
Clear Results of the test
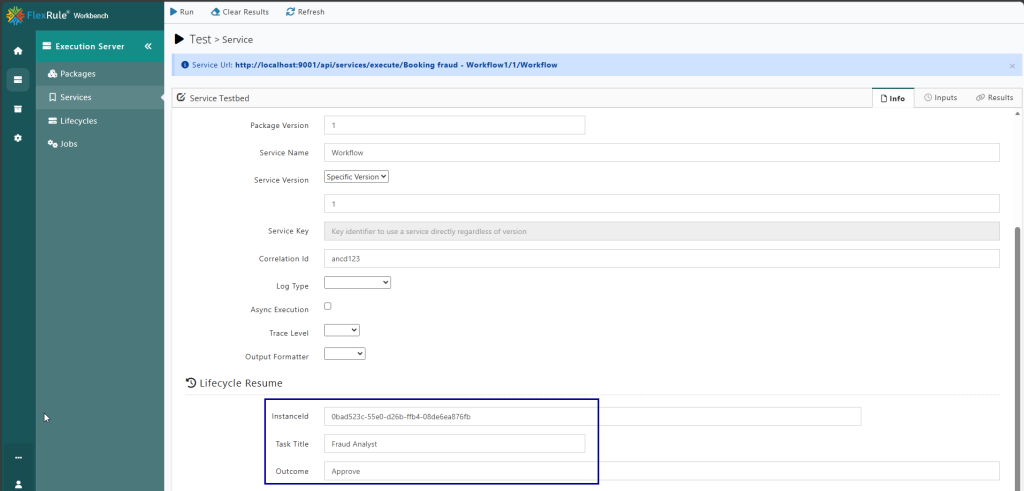tap(240, 12)
